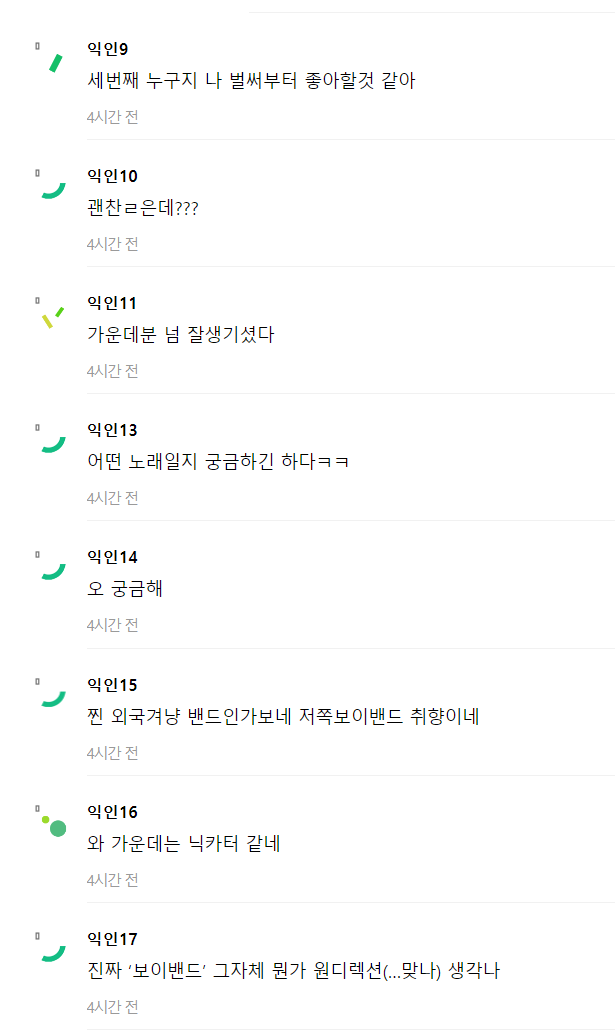
Task: Click the 익인16 username
Action: coord(112,812)
